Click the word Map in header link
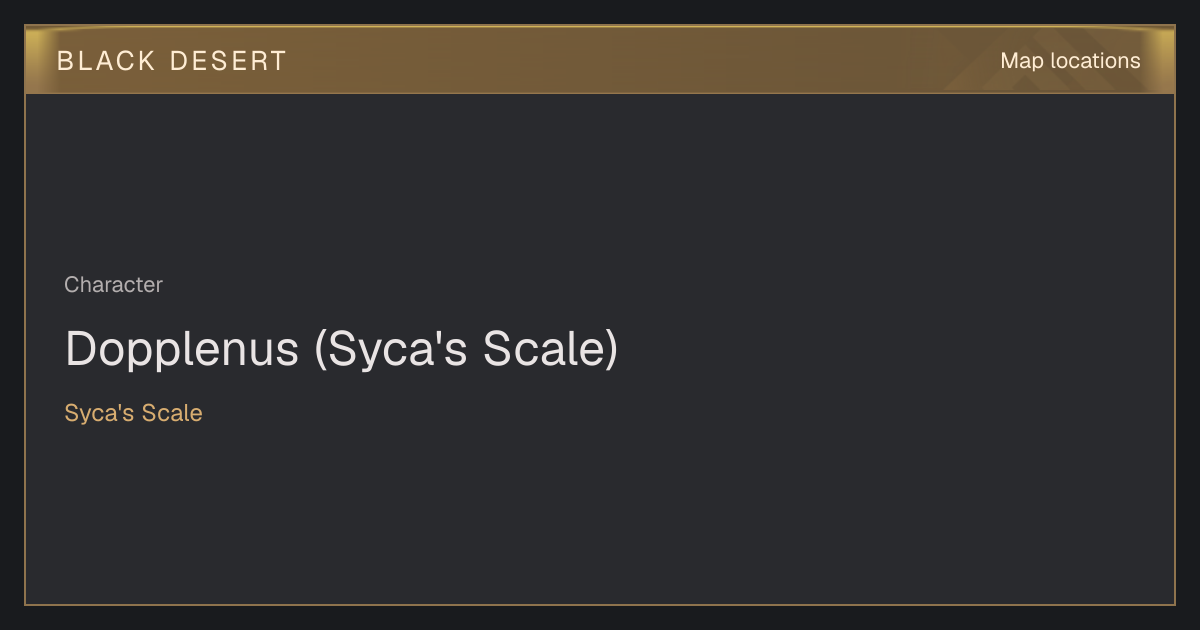 pos(1022,61)
